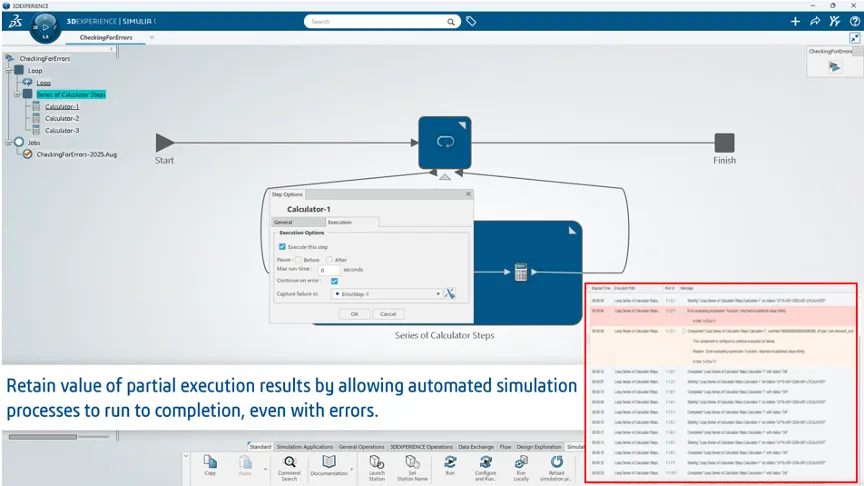Open the Flow tab
The image size is (864, 486).
(x=505, y=446)
